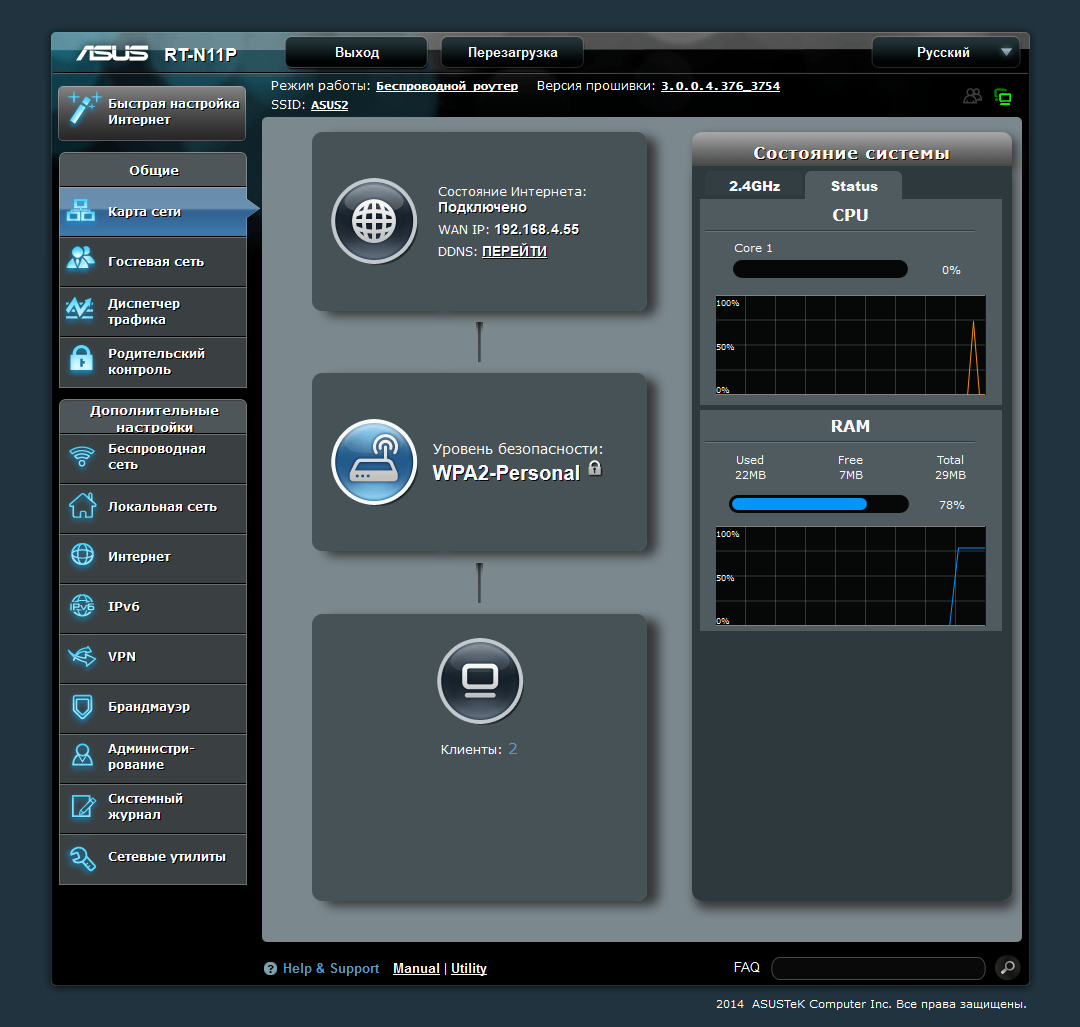The image size is (1080, 1027).
Task: Click the CPU usage graph
Action: click(x=851, y=345)
